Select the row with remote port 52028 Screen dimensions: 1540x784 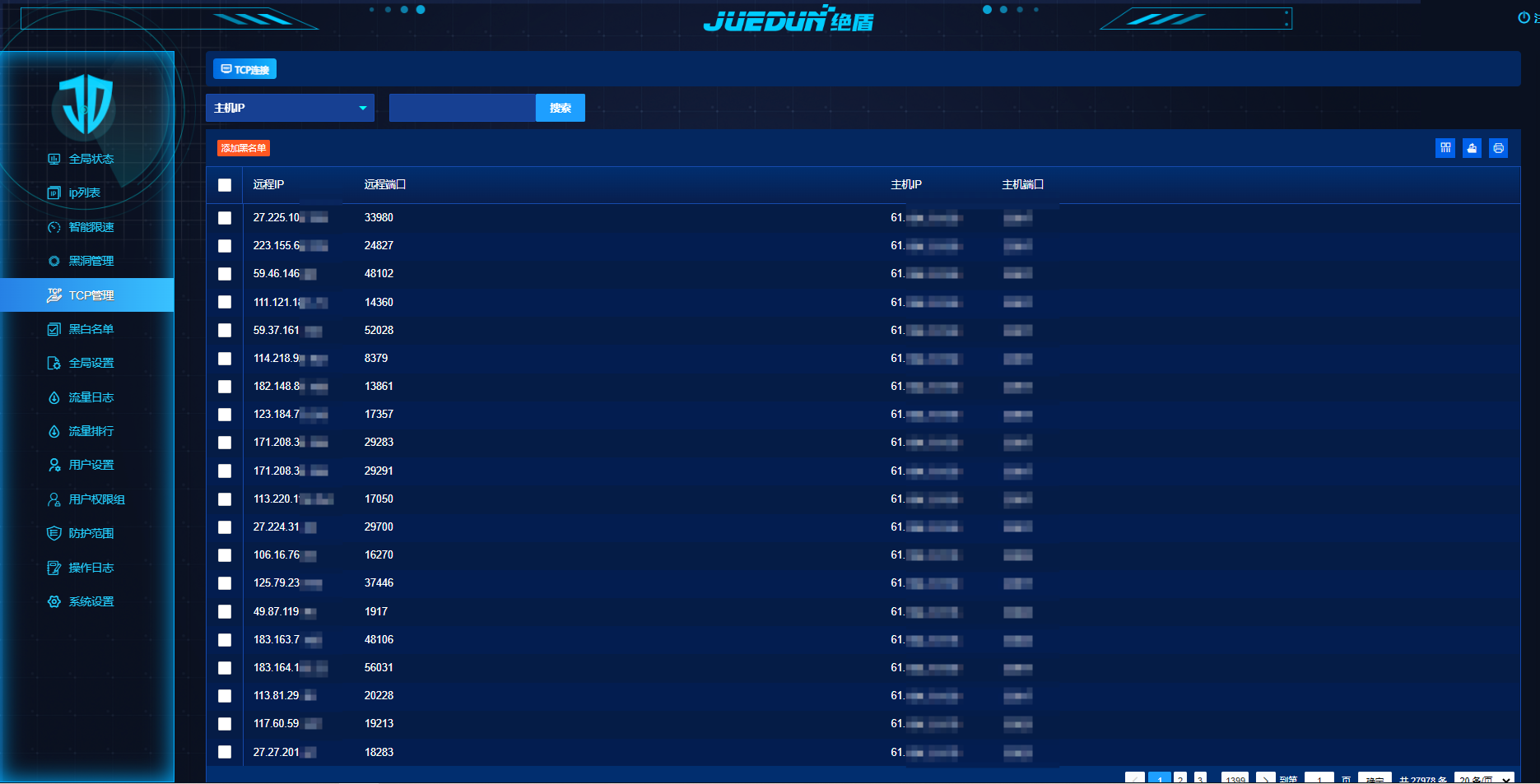[x=225, y=331]
